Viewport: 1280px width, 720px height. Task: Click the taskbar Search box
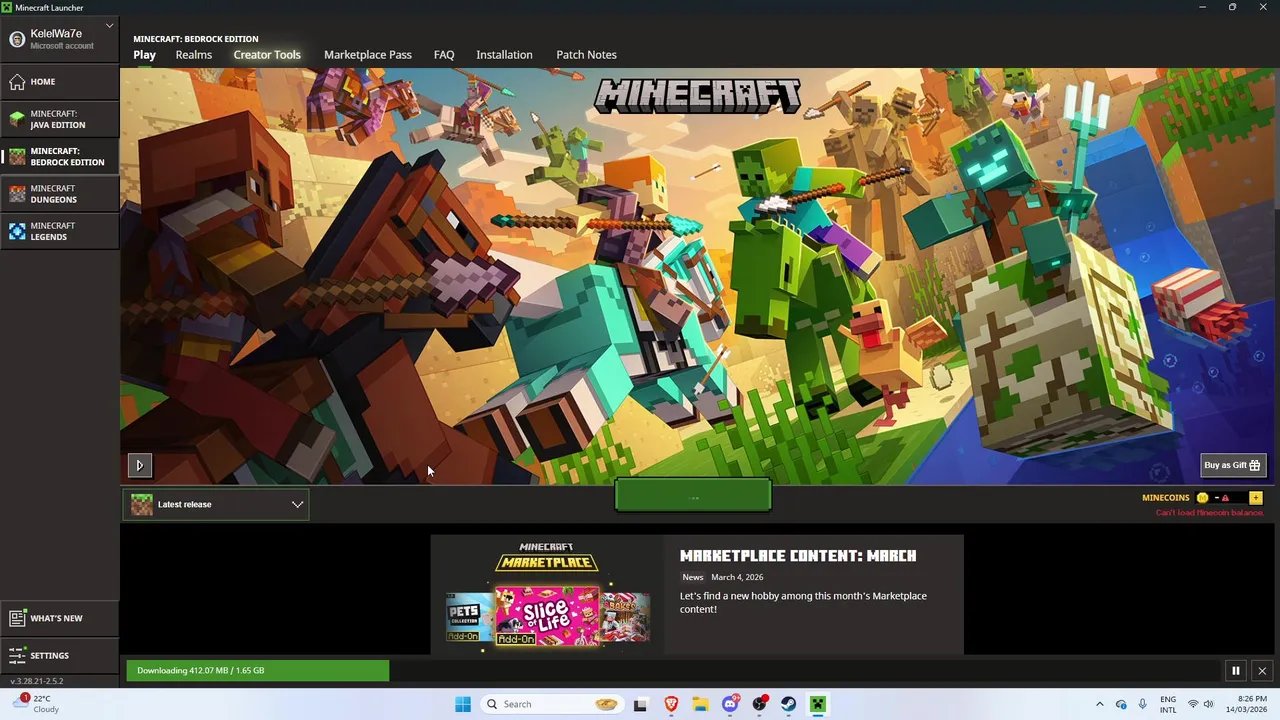pyautogui.click(x=552, y=704)
